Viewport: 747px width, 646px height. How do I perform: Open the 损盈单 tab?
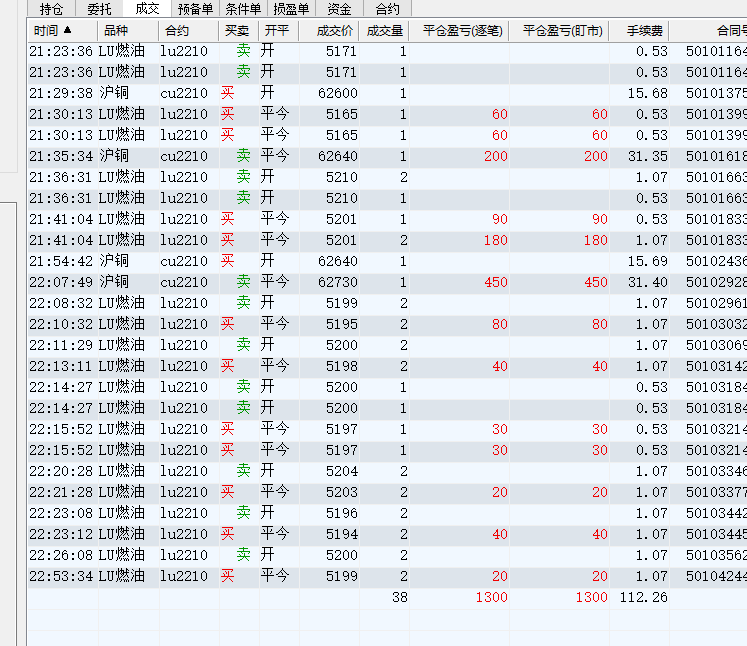(291, 9)
